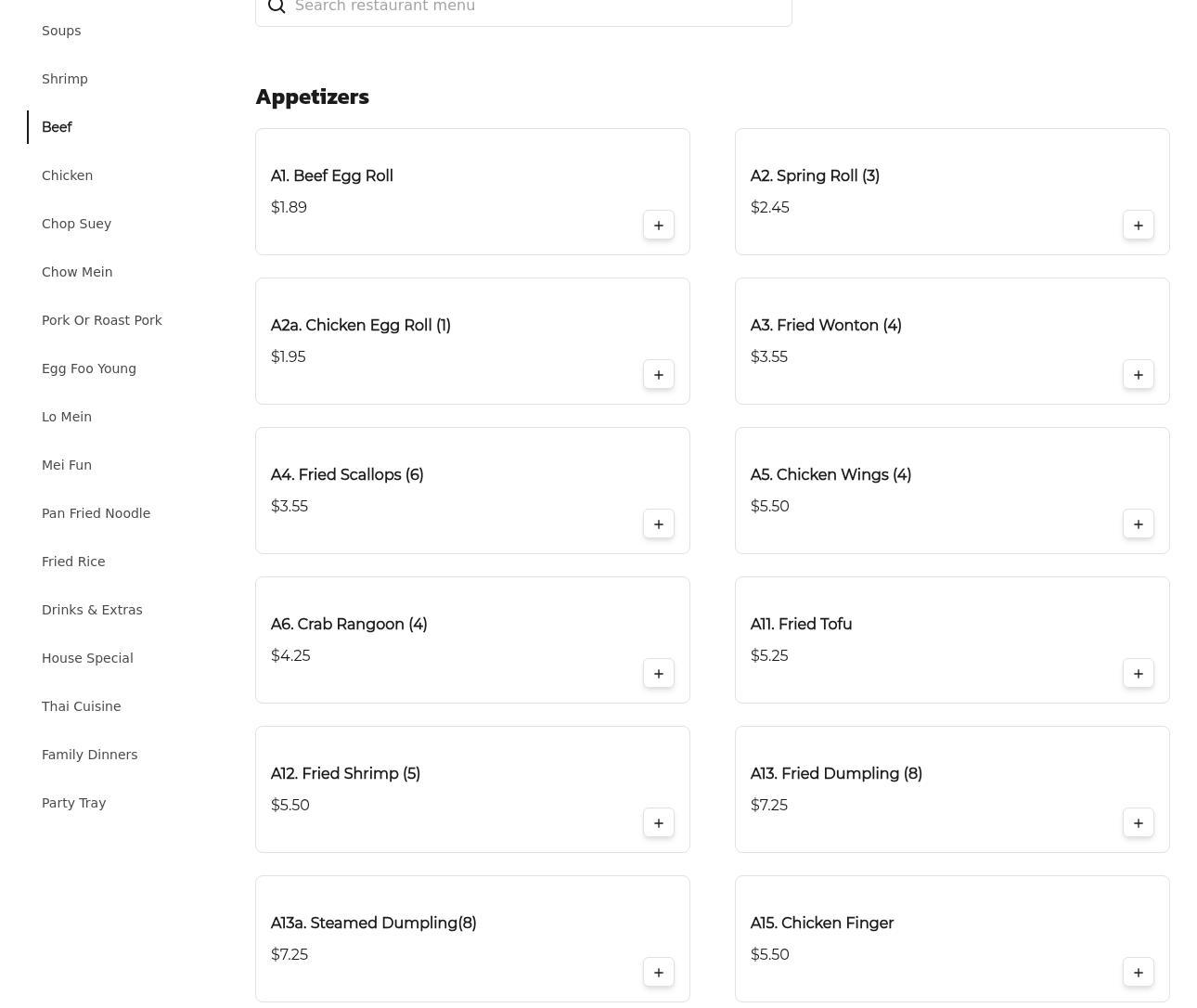Navigate to Party Tray category
The width and height of the screenshot is (1197, 1008).
click(73, 803)
